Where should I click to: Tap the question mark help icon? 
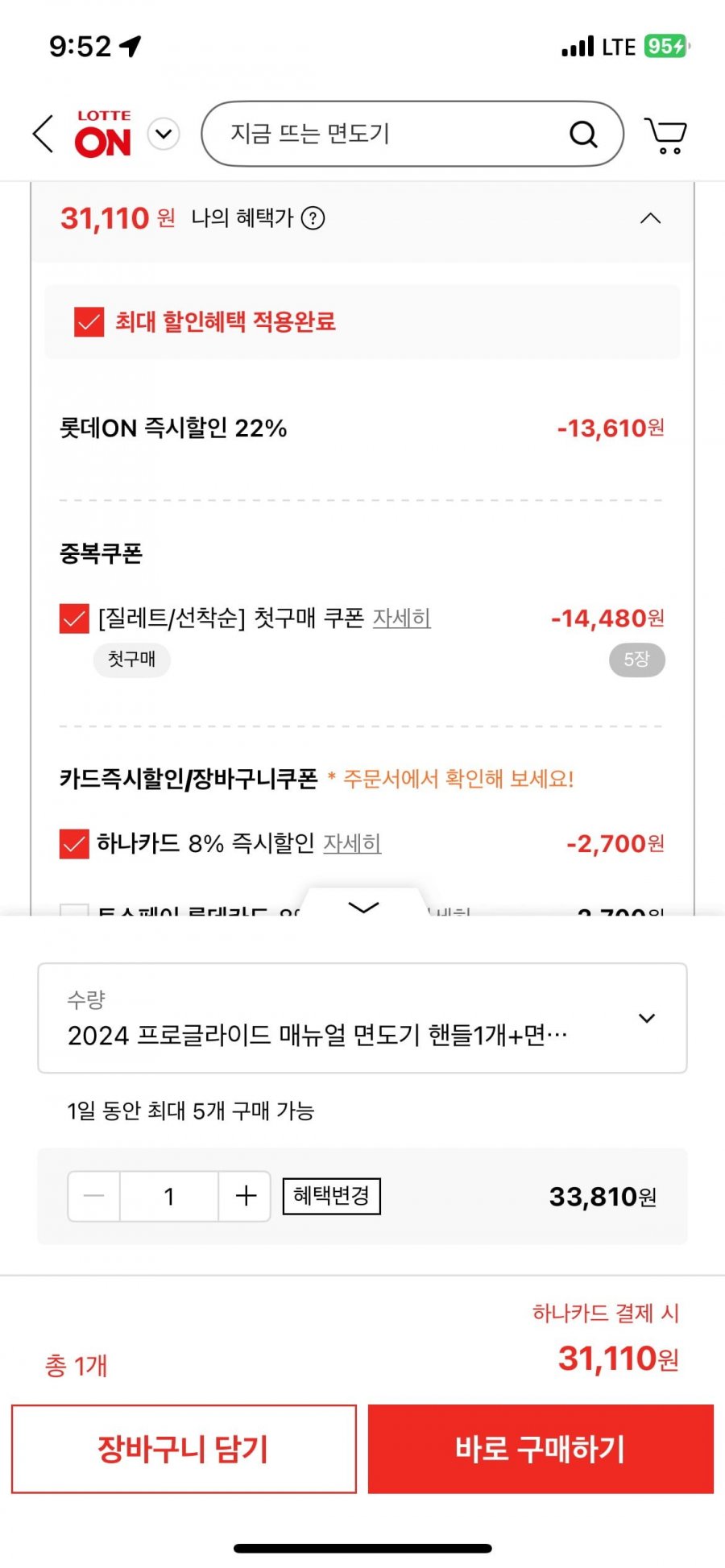[x=313, y=218]
